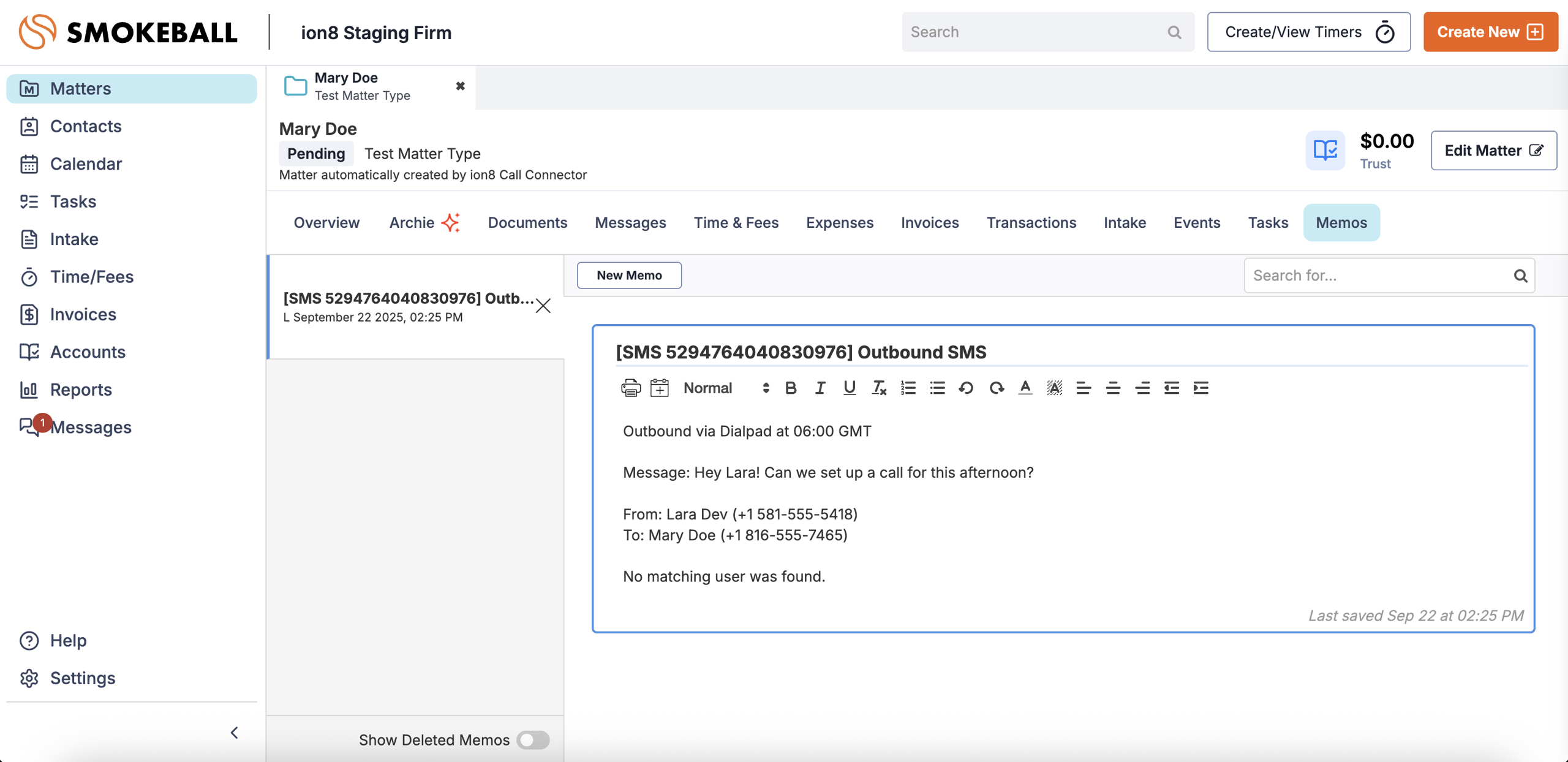Click the undo icon in memo toolbar
This screenshot has width=1568, height=762.
(966, 388)
